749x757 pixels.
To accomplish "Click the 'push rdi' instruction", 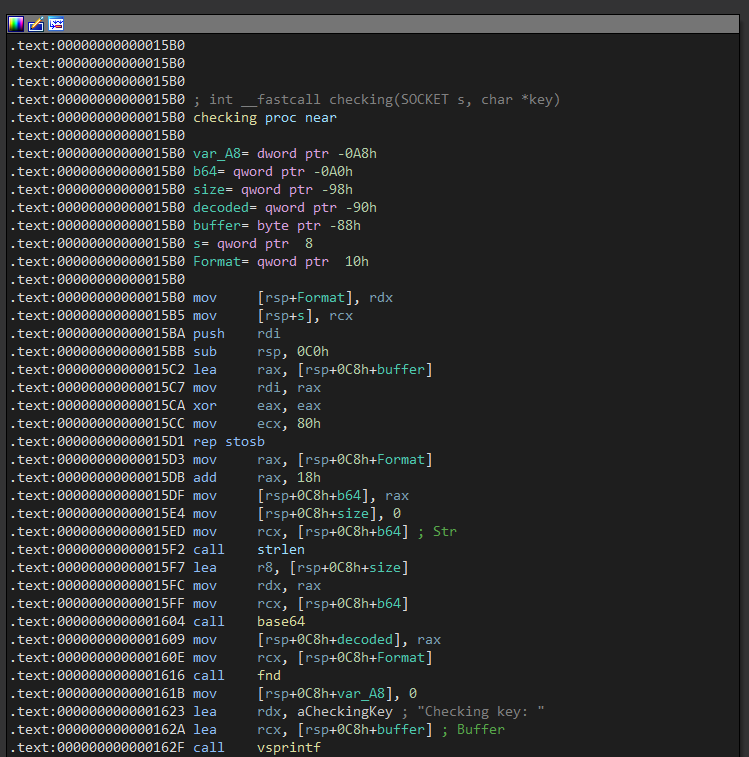I will pyautogui.click(x=237, y=333).
